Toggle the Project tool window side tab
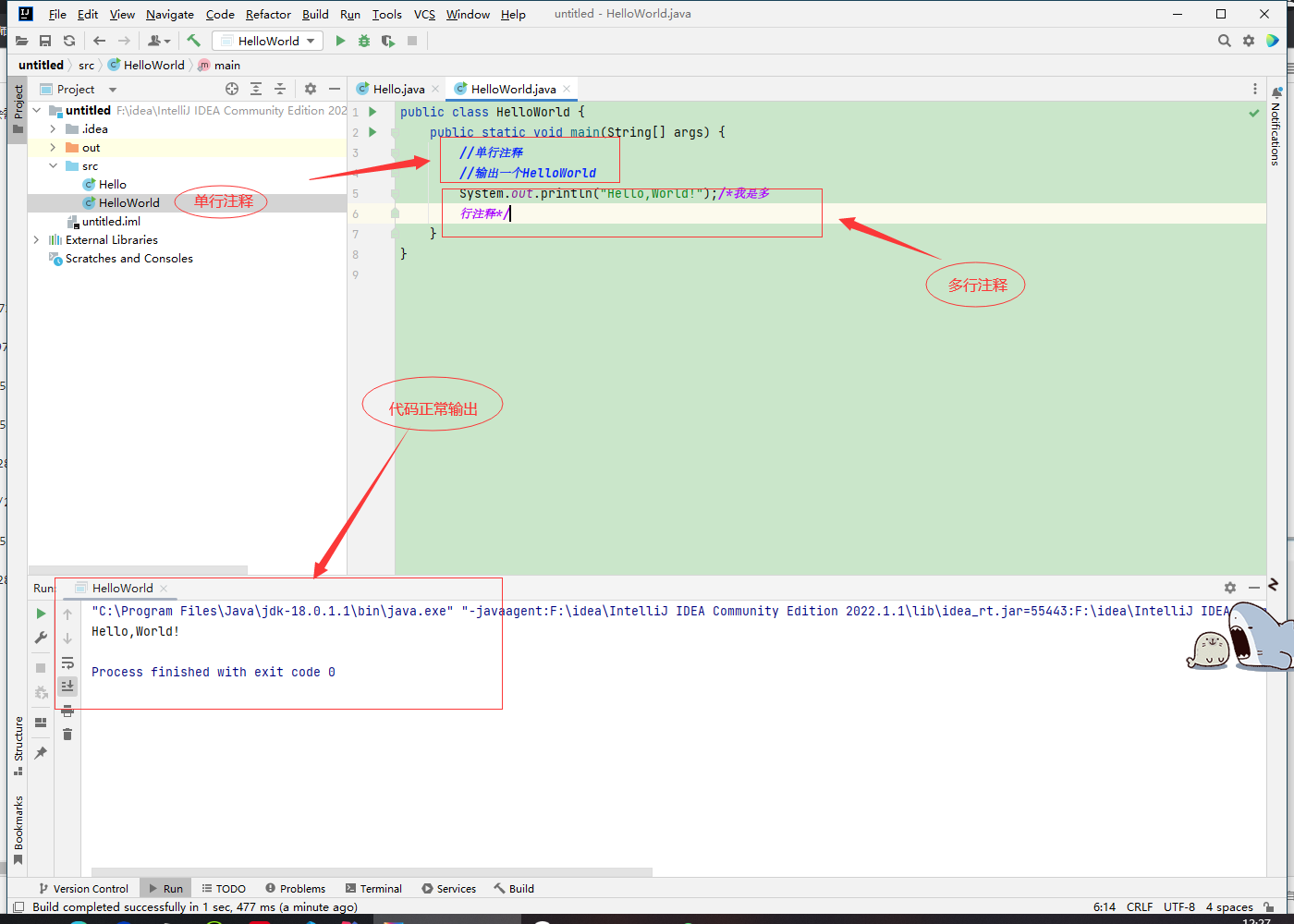Viewport: 1294px width, 924px height. (x=18, y=109)
